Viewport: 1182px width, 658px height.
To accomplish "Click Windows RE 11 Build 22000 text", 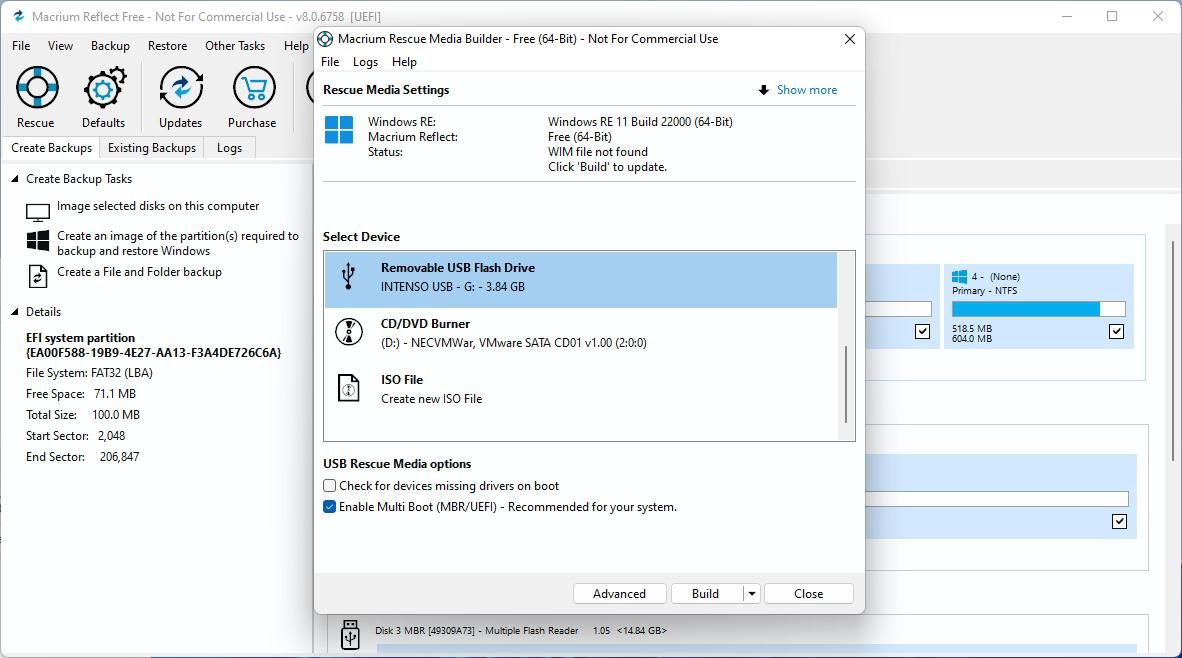I will pyautogui.click(x=640, y=122).
